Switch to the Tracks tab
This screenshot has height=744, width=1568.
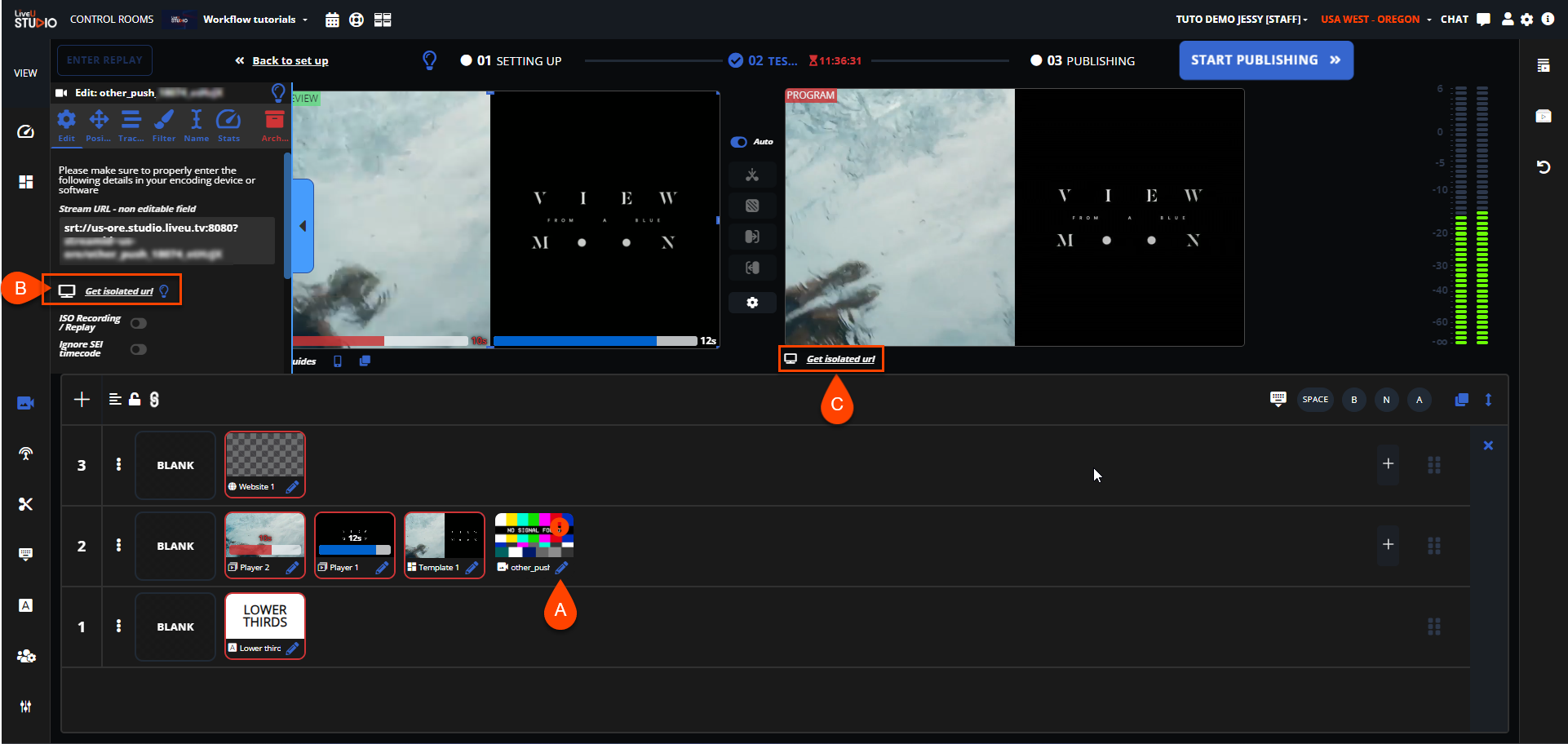[x=131, y=126]
